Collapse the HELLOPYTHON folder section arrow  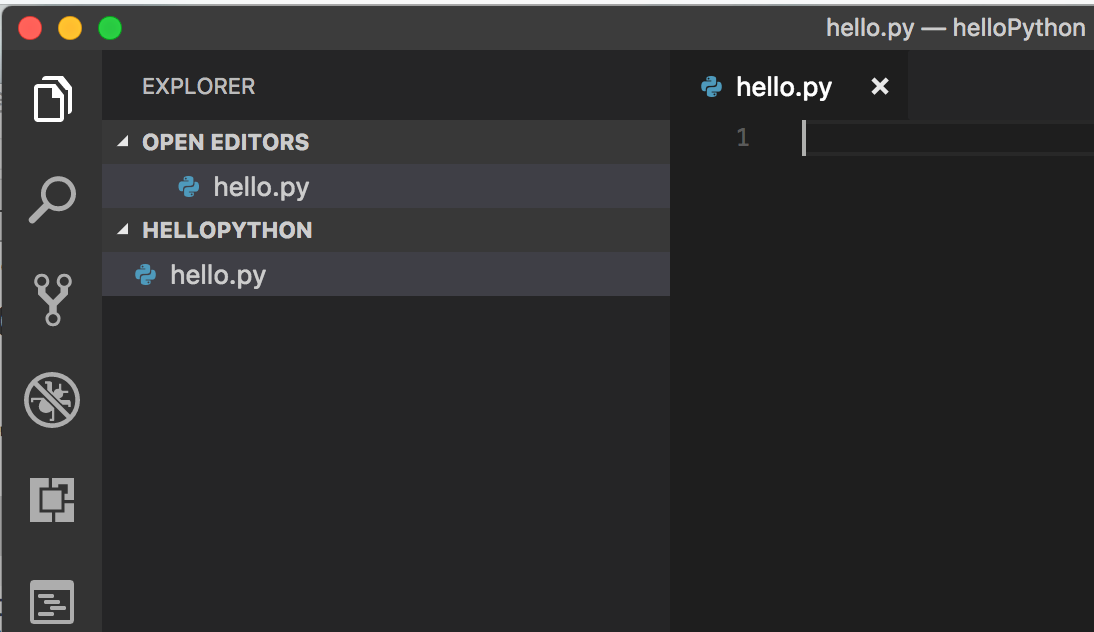pyautogui.click(x=123, y=230)
